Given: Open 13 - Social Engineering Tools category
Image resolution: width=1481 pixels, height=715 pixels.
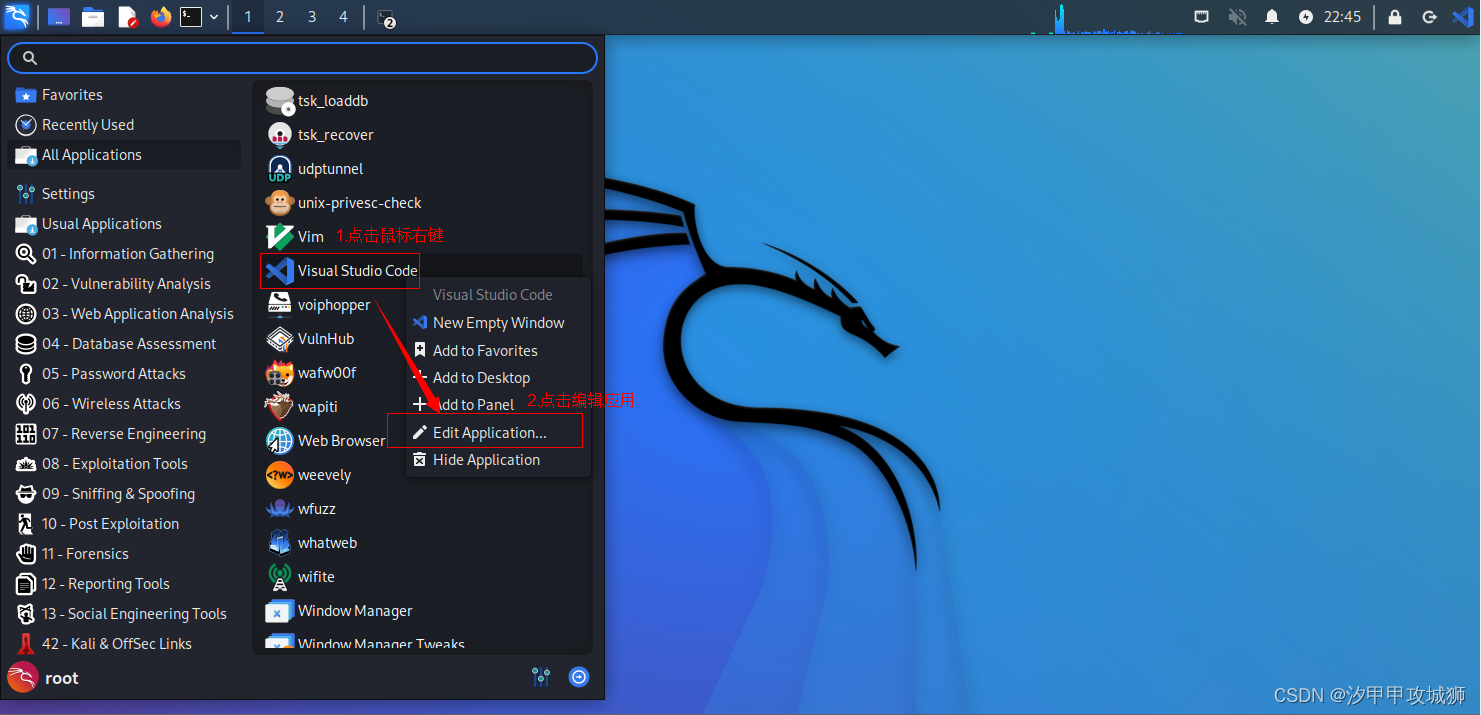Looking at the screenshot, I should click(x=124, y=614).
